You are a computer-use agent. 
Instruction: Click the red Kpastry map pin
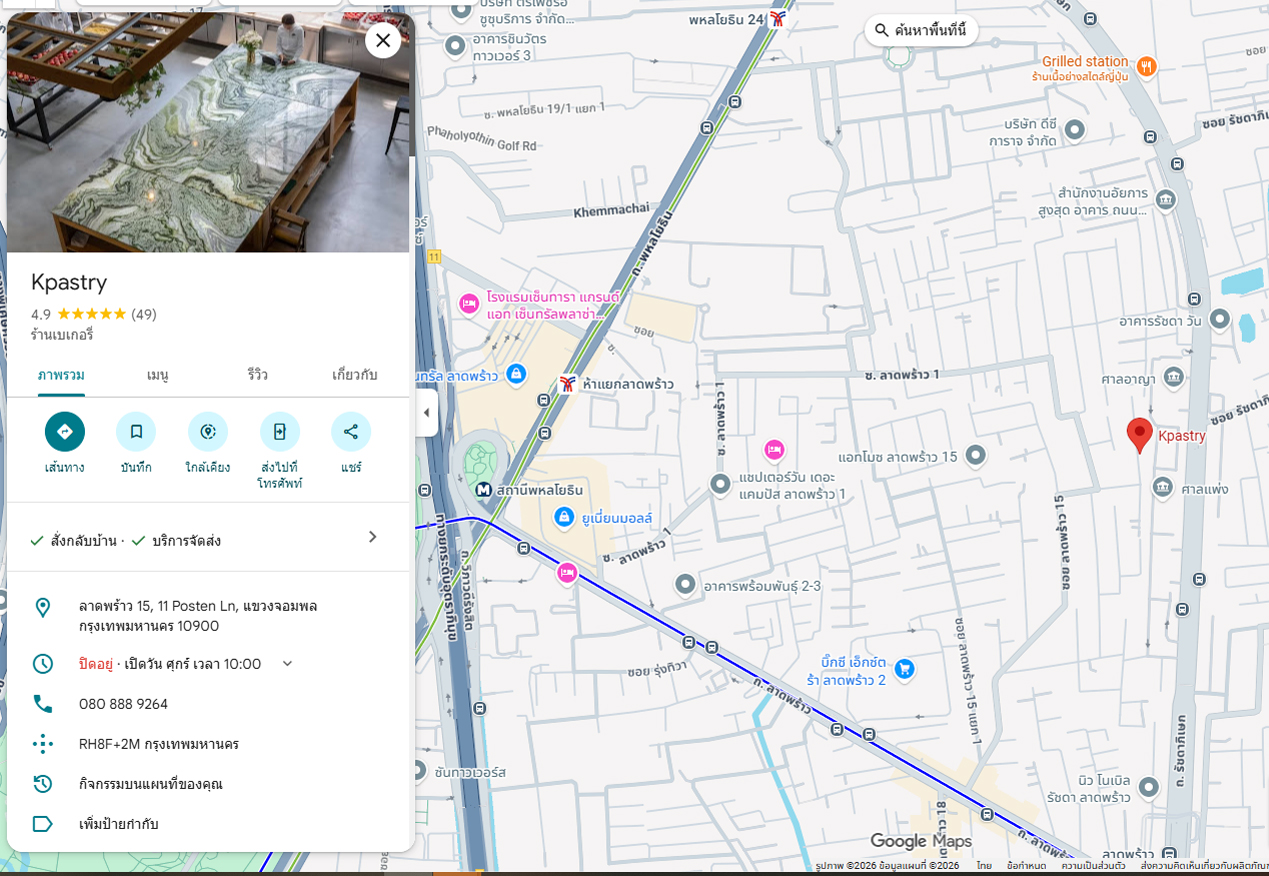click(1139, 436)
